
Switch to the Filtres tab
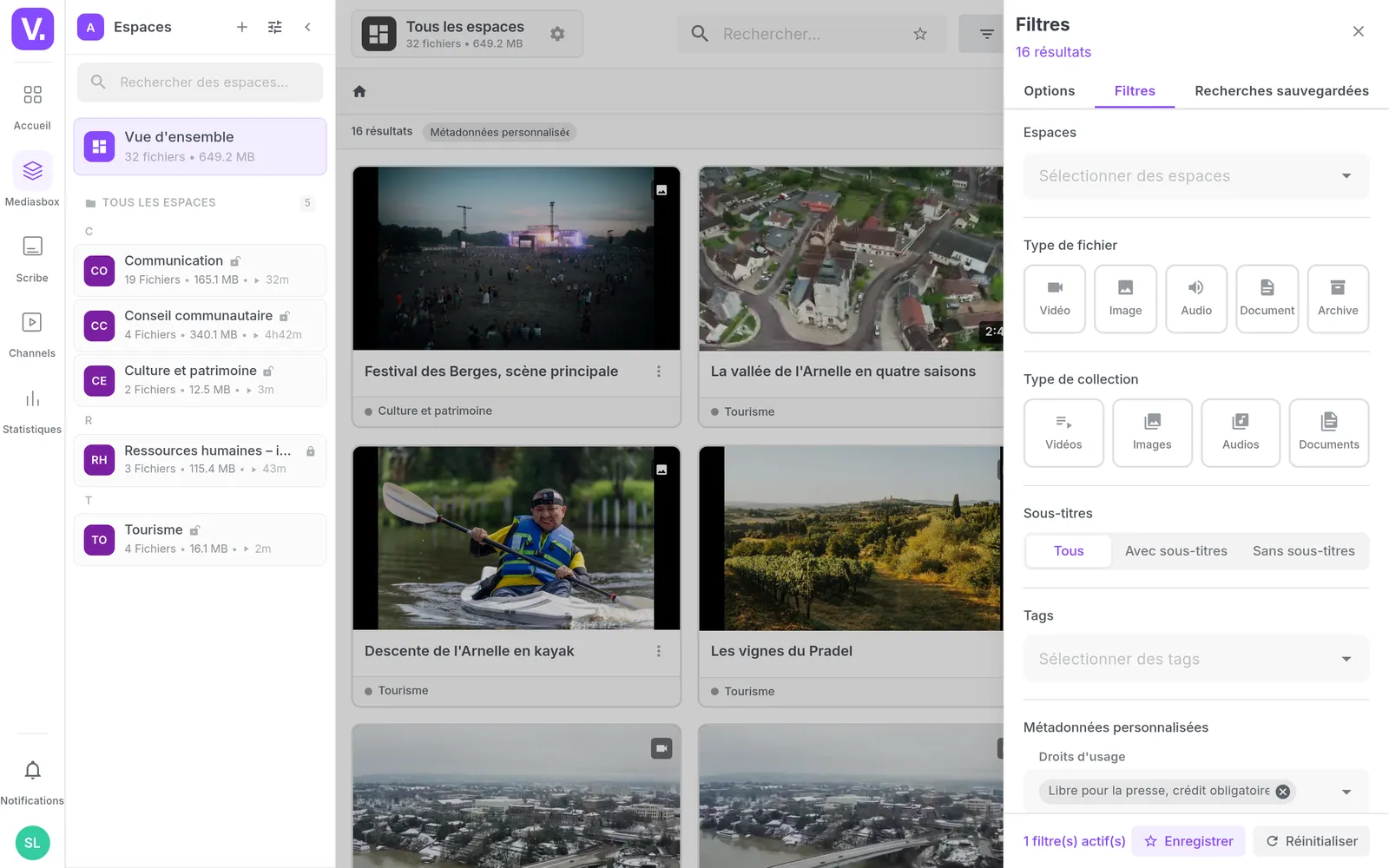click(1135, 91)
